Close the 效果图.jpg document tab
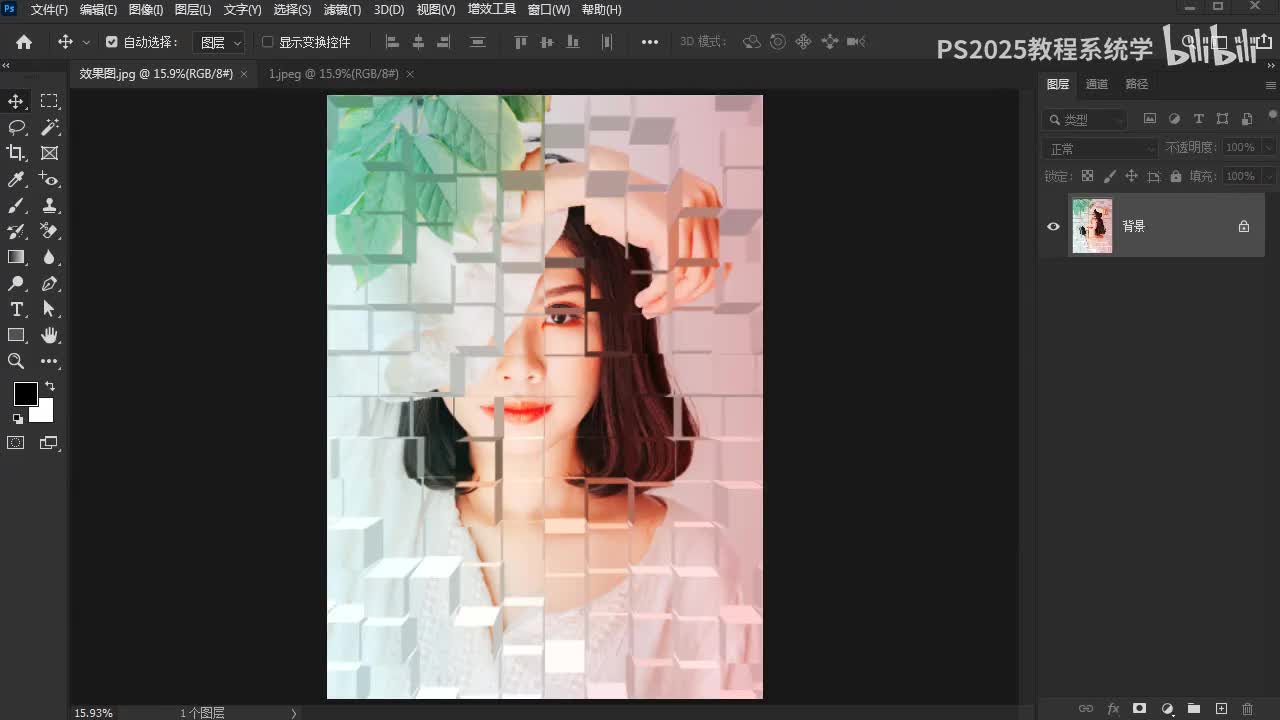Image resolution: width=1280 pixels, height=720 pixels. coord(244,74)
